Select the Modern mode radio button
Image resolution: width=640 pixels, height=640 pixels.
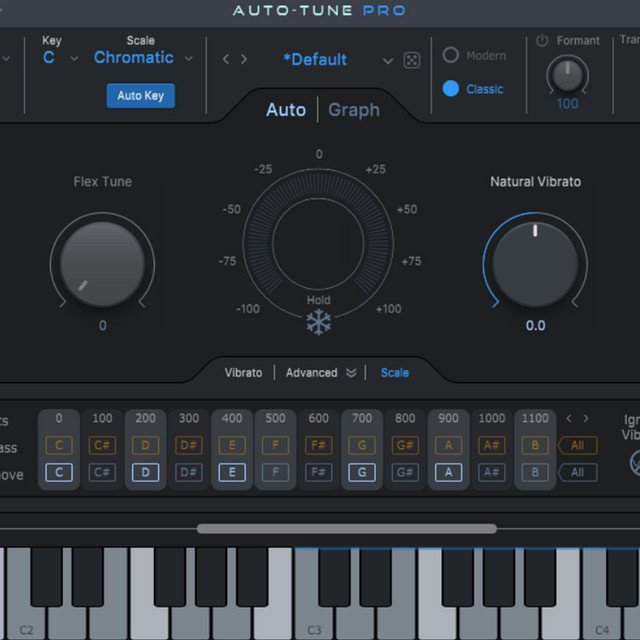[x=451, y=56]
